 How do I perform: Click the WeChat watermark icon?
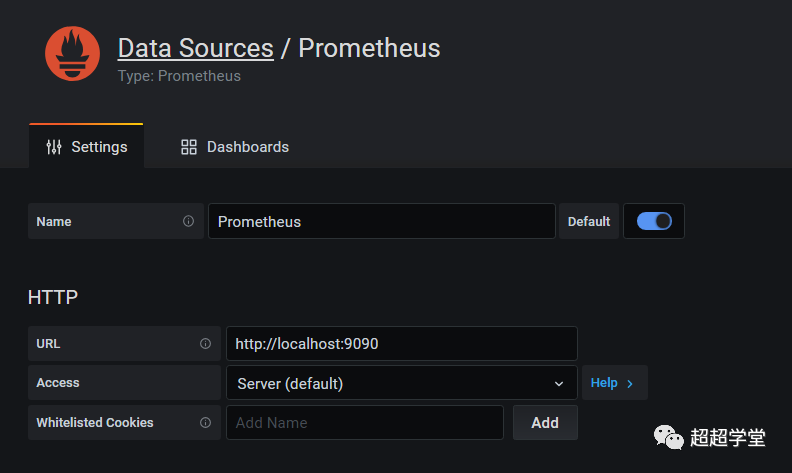667,437
